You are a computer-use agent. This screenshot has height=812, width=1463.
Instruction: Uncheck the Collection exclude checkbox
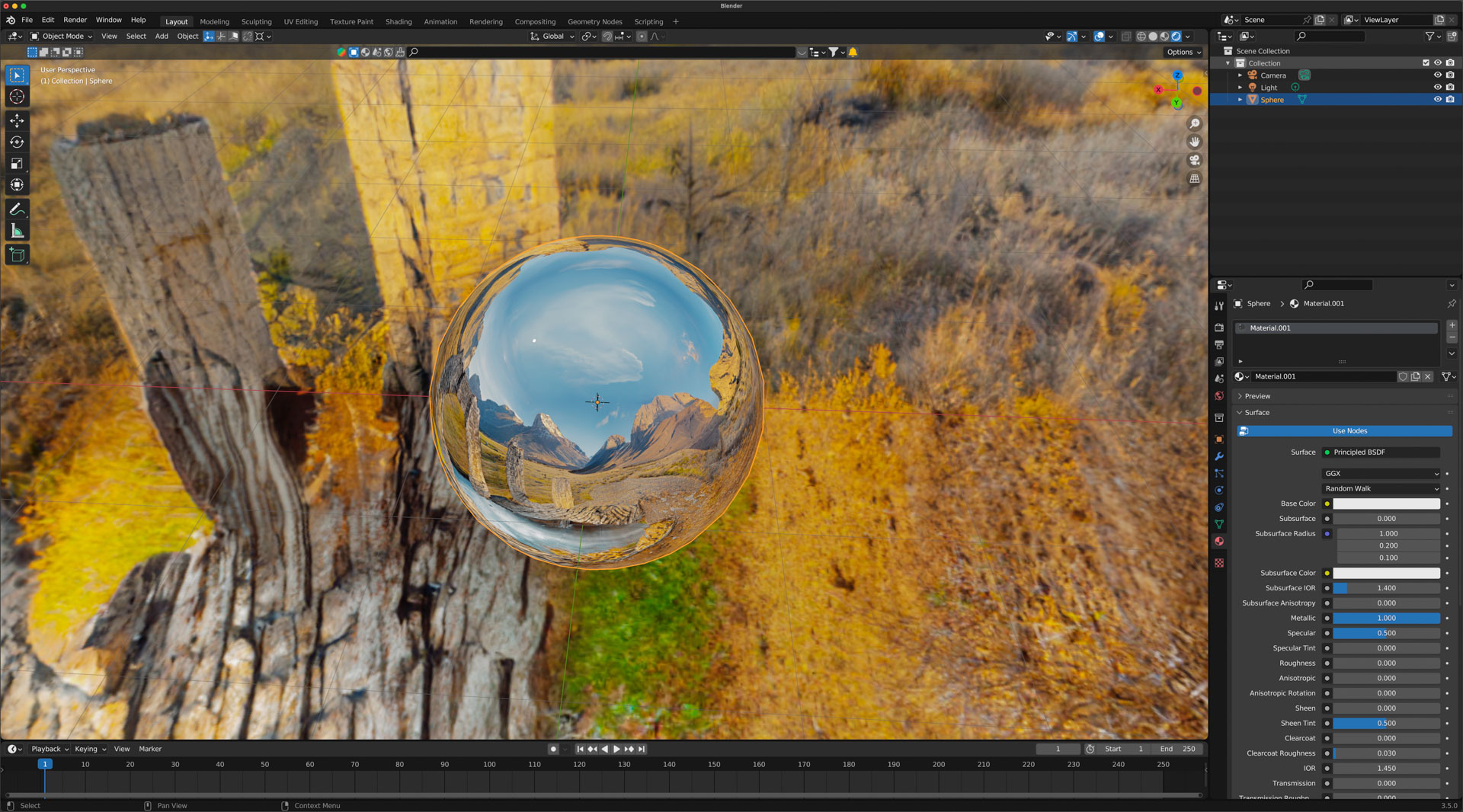point(1426,63)
